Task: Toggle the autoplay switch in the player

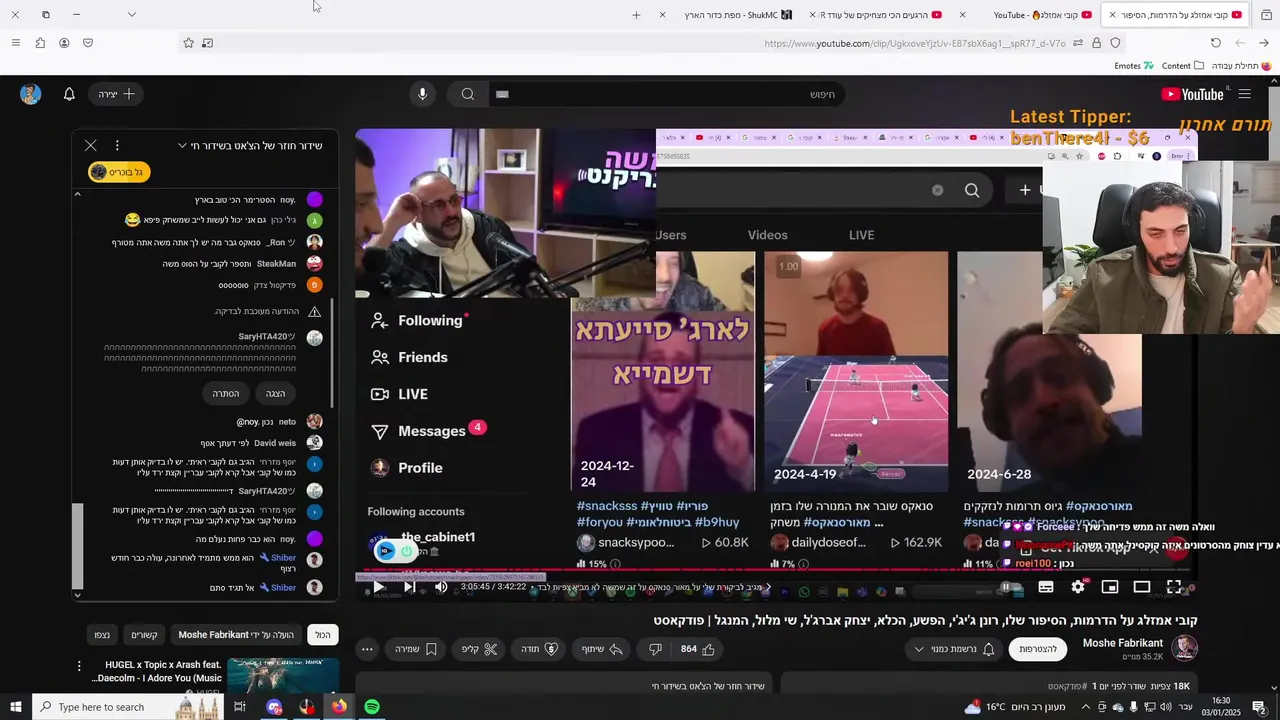Action: (x=1013, y=587)
